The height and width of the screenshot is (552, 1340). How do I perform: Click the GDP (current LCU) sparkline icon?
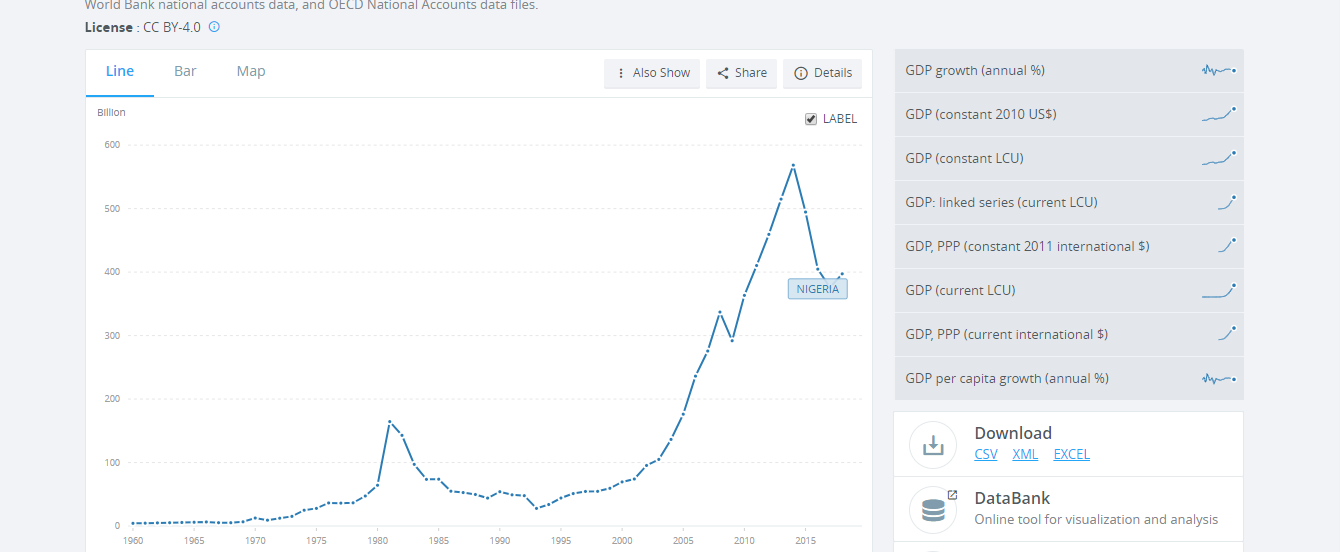click(1219, 290)
